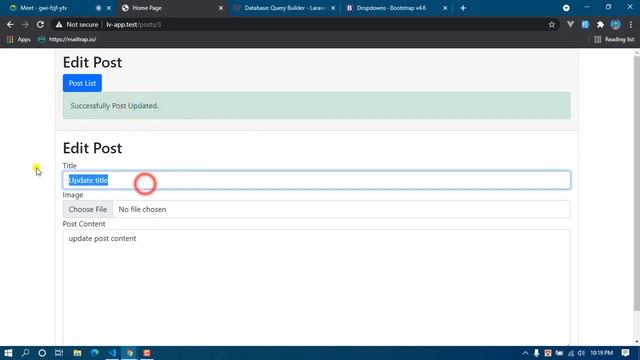Image resolution: width=640 pixels, height=360 pixels.
Task: Click the microphone tray icon
Action: [x=536, y=353]
